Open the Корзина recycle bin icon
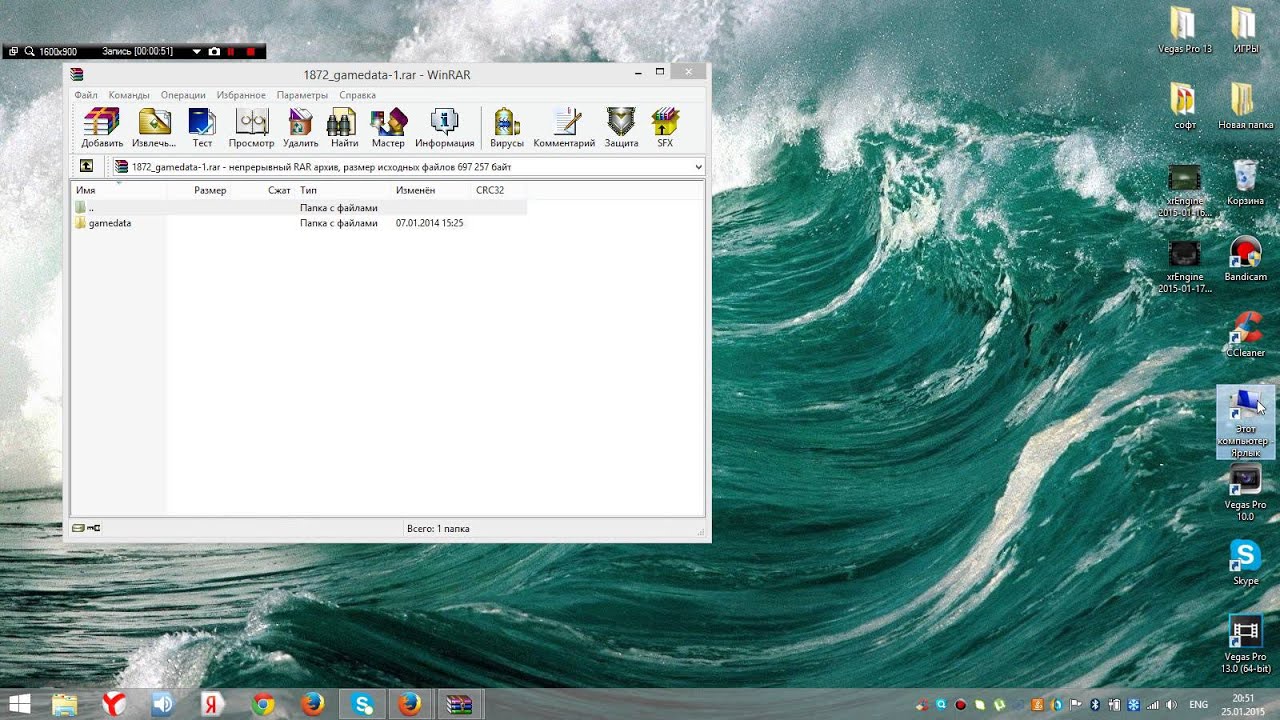Screen dimensions: 1280x720 1245,182
